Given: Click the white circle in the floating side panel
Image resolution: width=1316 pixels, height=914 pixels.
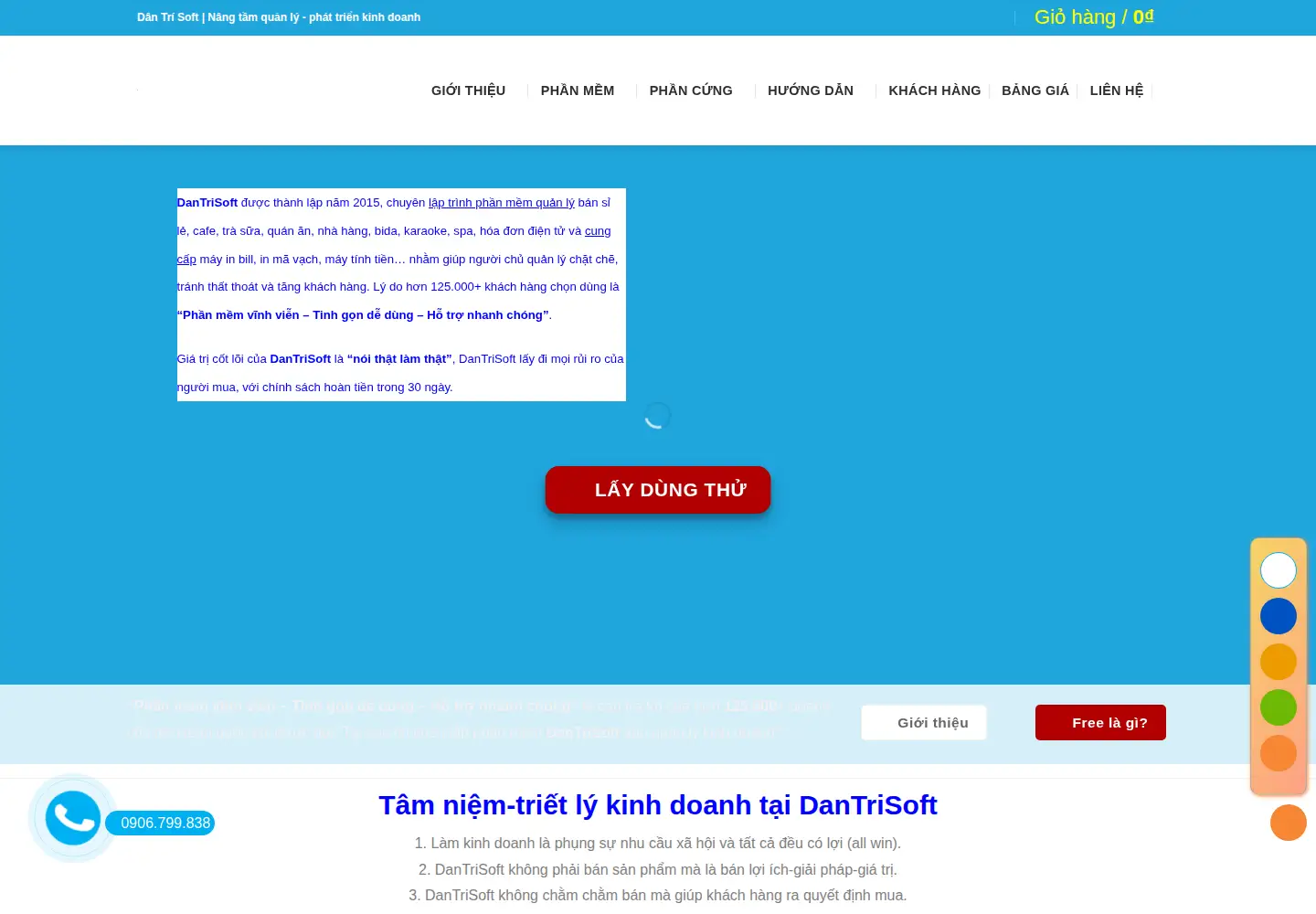Looking at the screenshot, I should point(1279,570).
